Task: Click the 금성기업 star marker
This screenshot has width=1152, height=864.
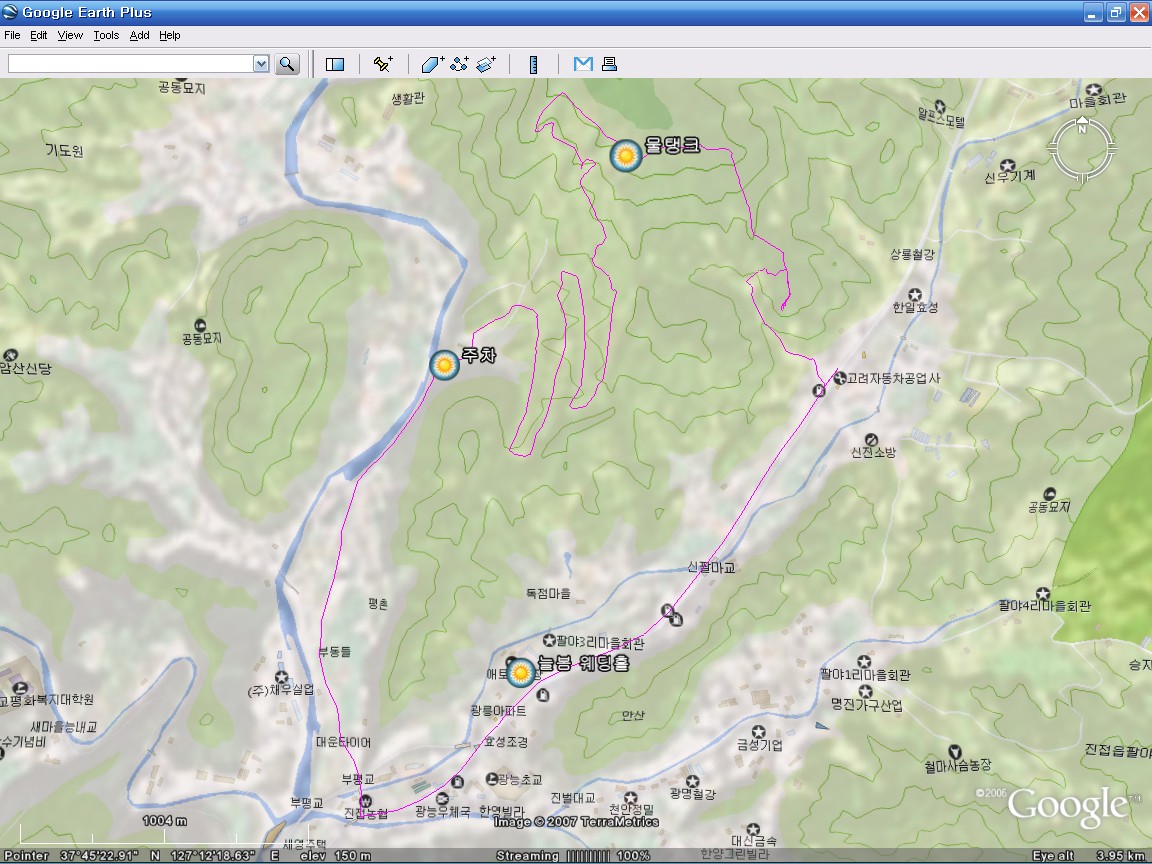Action: [x=759, y=732]
